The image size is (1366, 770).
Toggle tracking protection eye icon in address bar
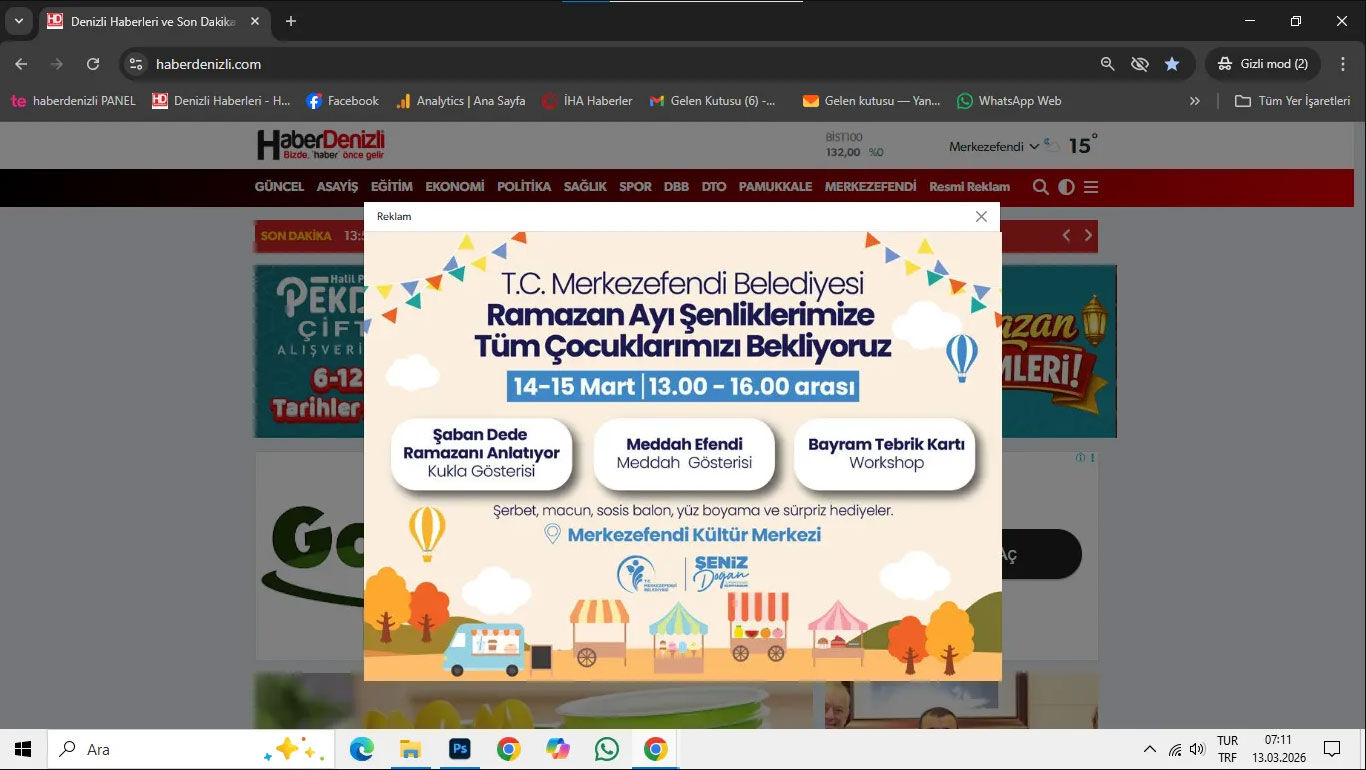pos(1139,64)
